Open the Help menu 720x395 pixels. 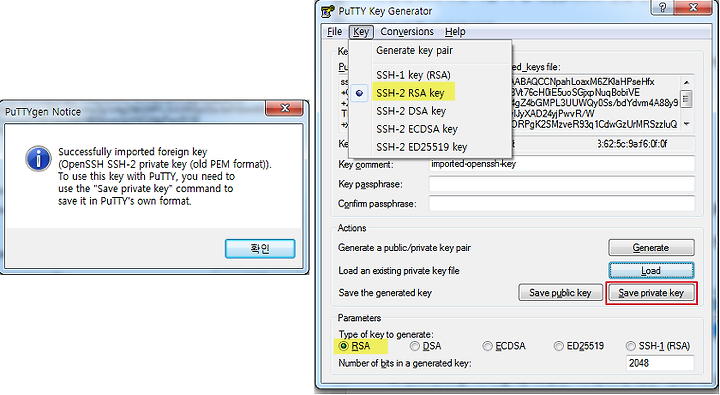coord(455,32)
